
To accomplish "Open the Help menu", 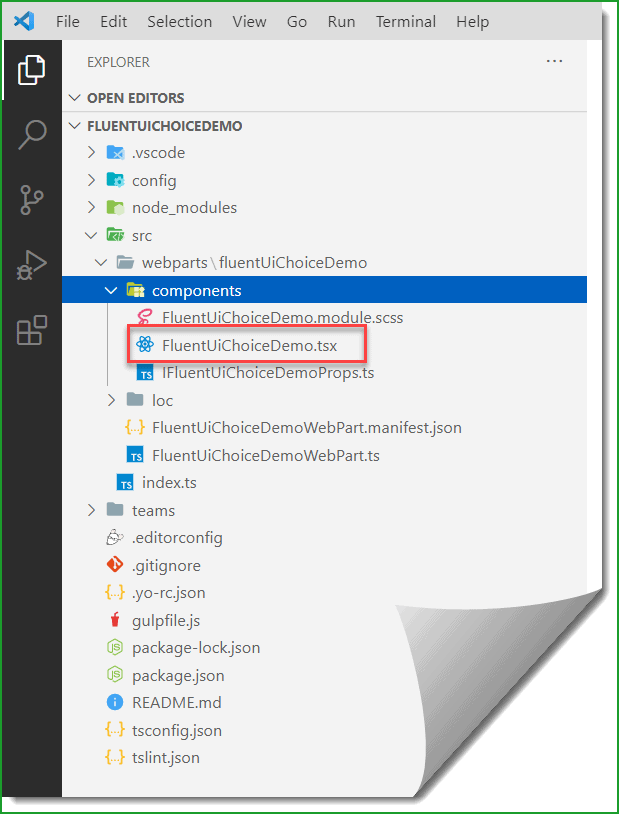I will [x=473, y=22].
